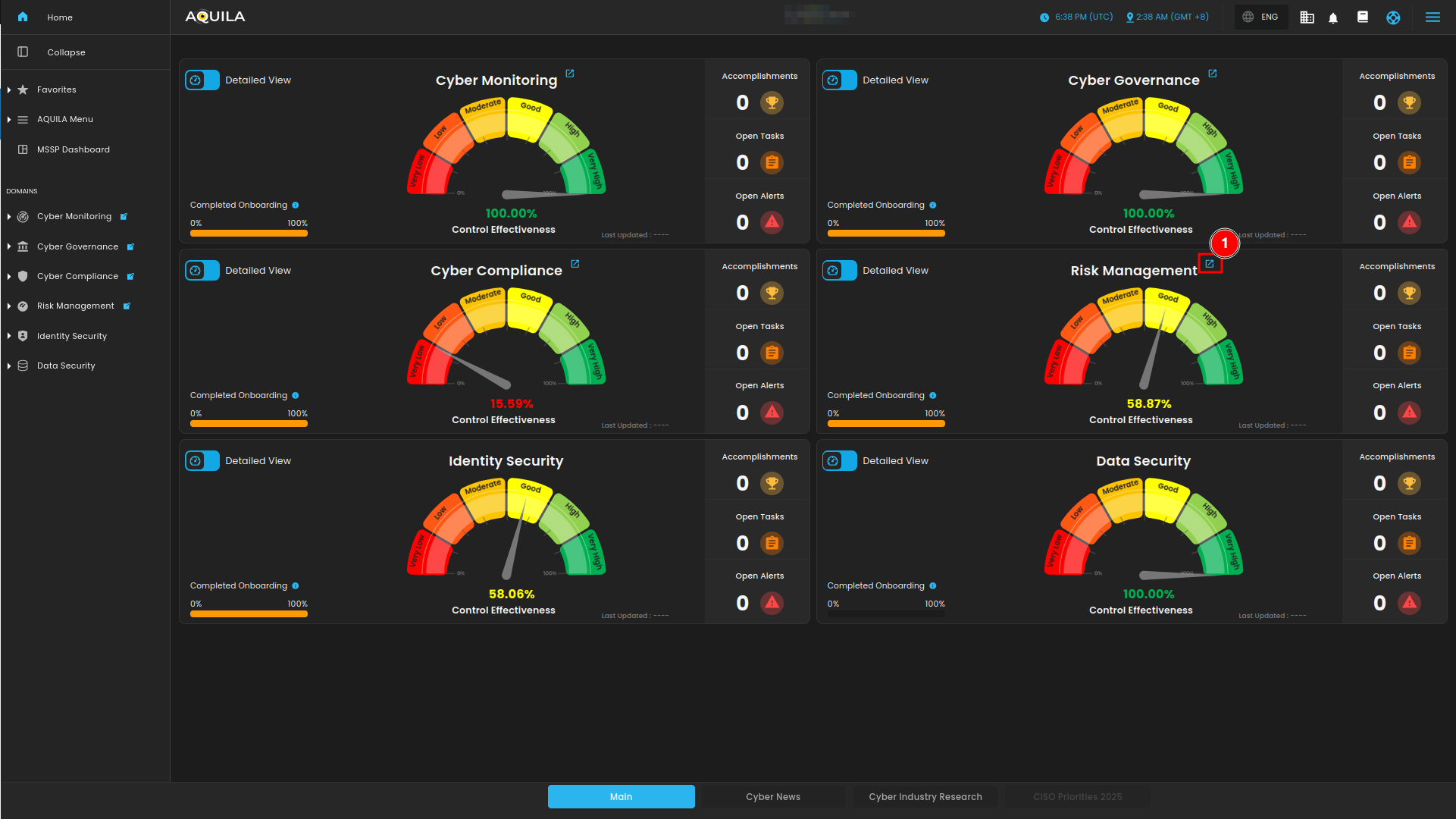Open Risk Management external link icon
Screen dimensions: 1456x819
(x=1210, y=264)
